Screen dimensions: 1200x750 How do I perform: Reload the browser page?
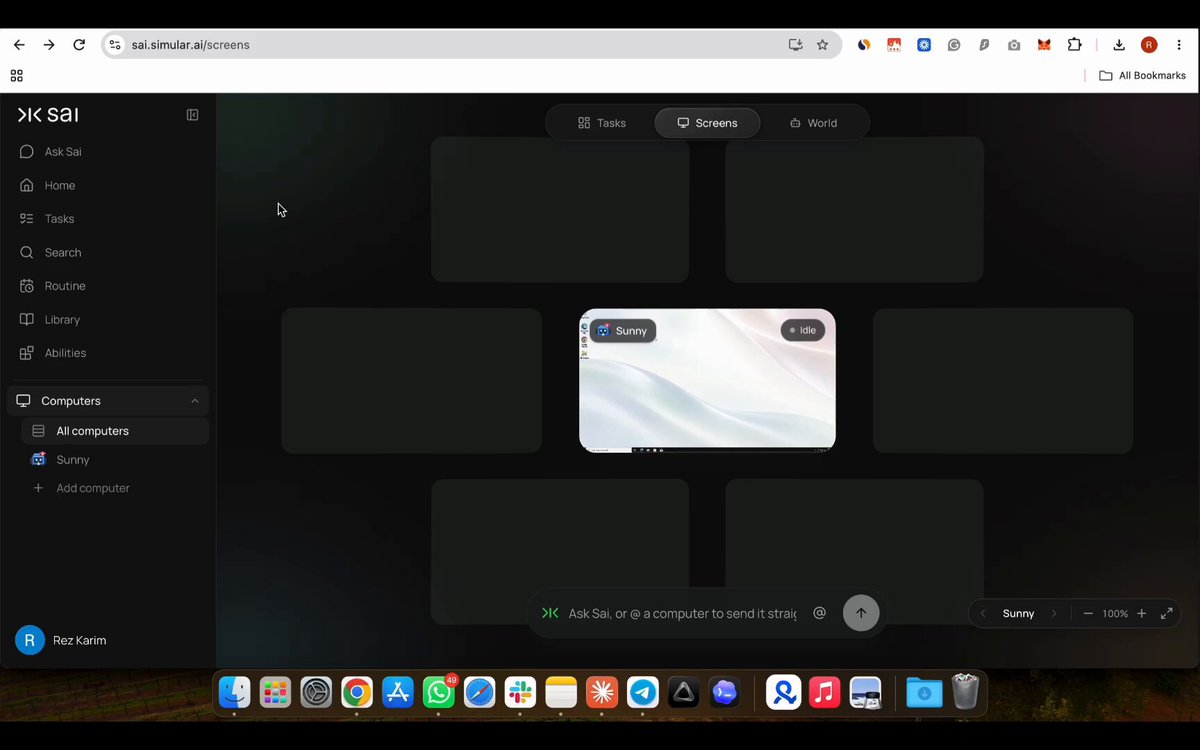pyautogui.click(x=79, y=45)
